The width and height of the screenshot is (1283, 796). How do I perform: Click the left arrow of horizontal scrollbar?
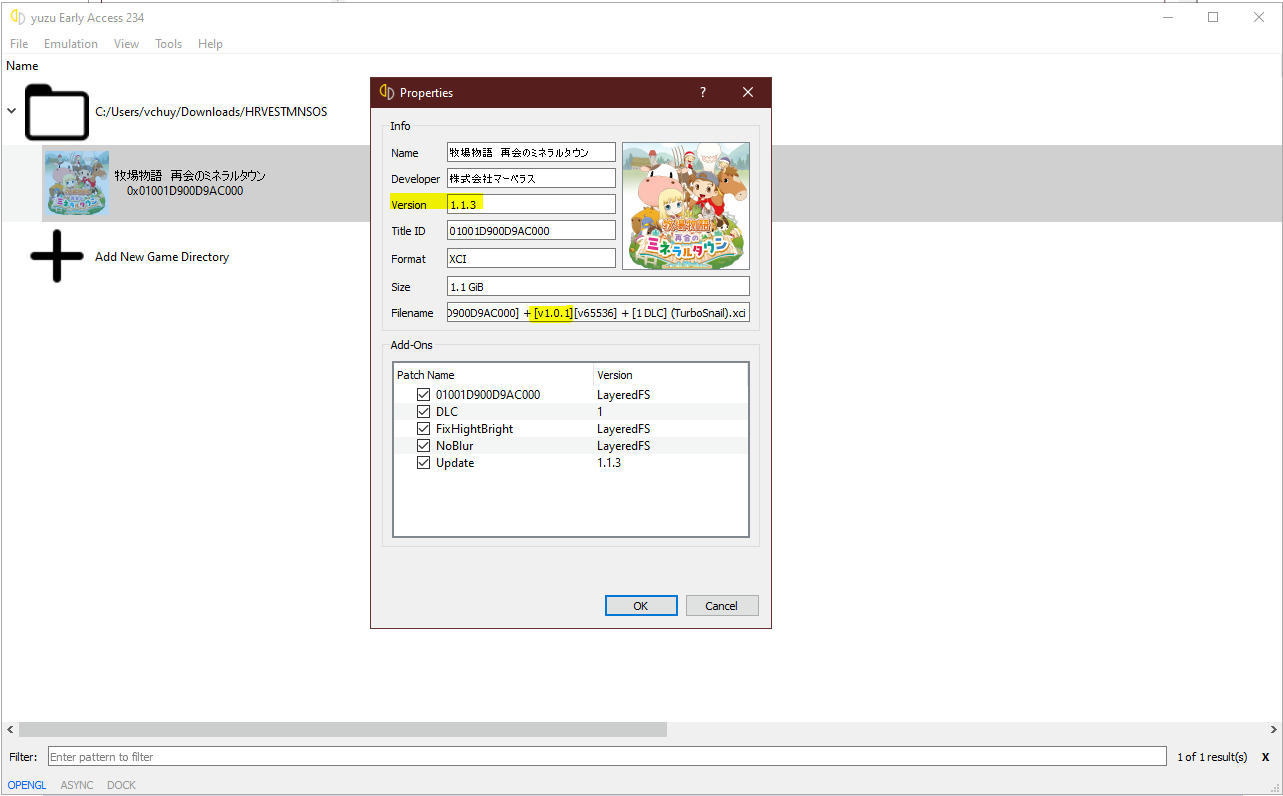pos(10,730)
